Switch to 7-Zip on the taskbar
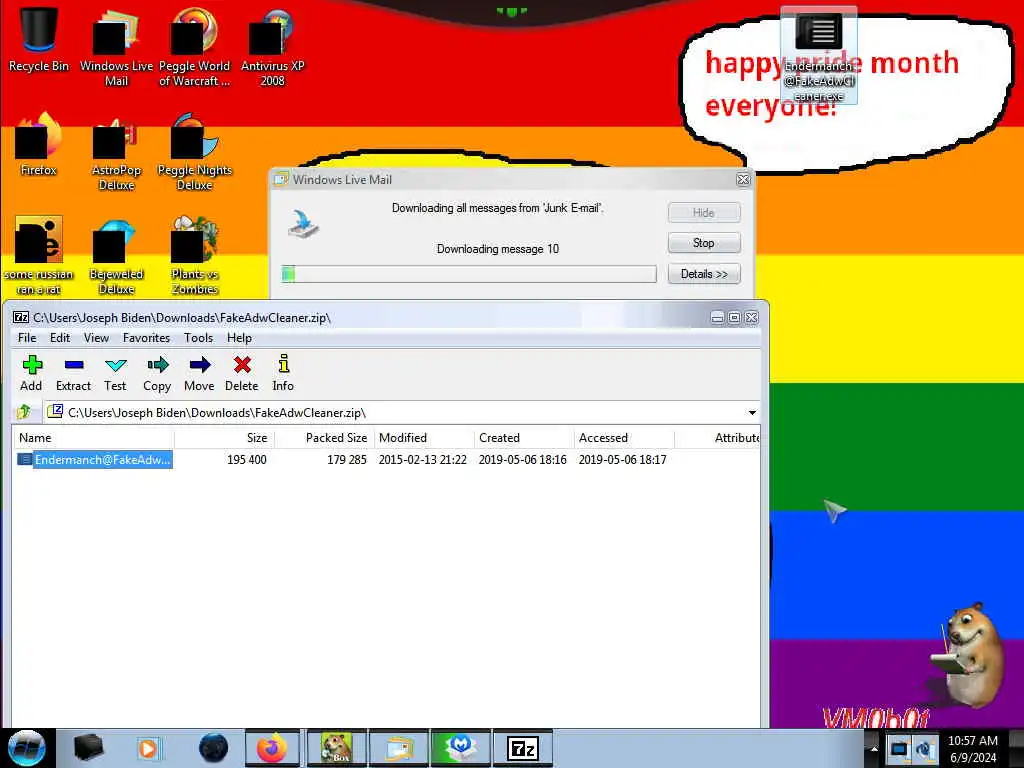 click(x=522, y=748)
